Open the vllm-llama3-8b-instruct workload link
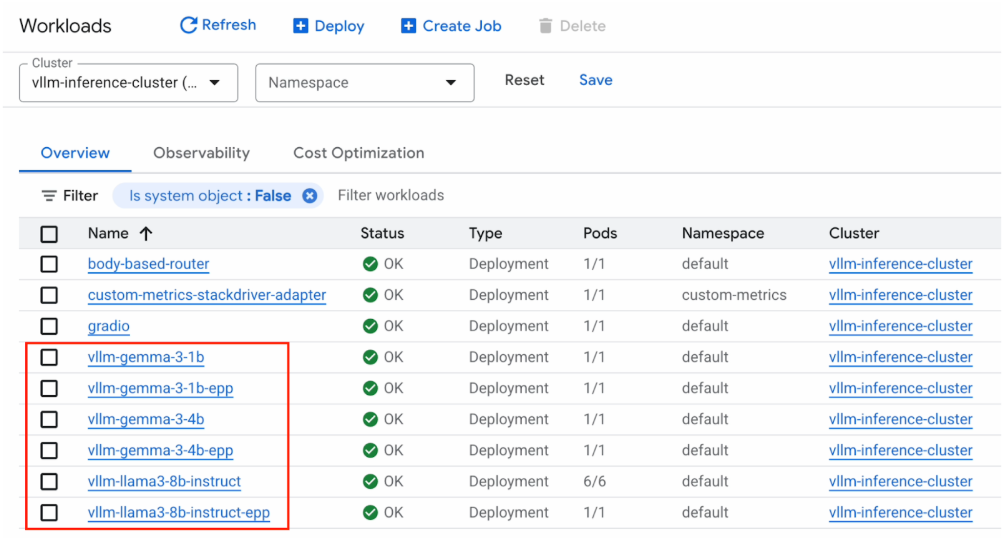1006x538 pixels. click(164, 482)
